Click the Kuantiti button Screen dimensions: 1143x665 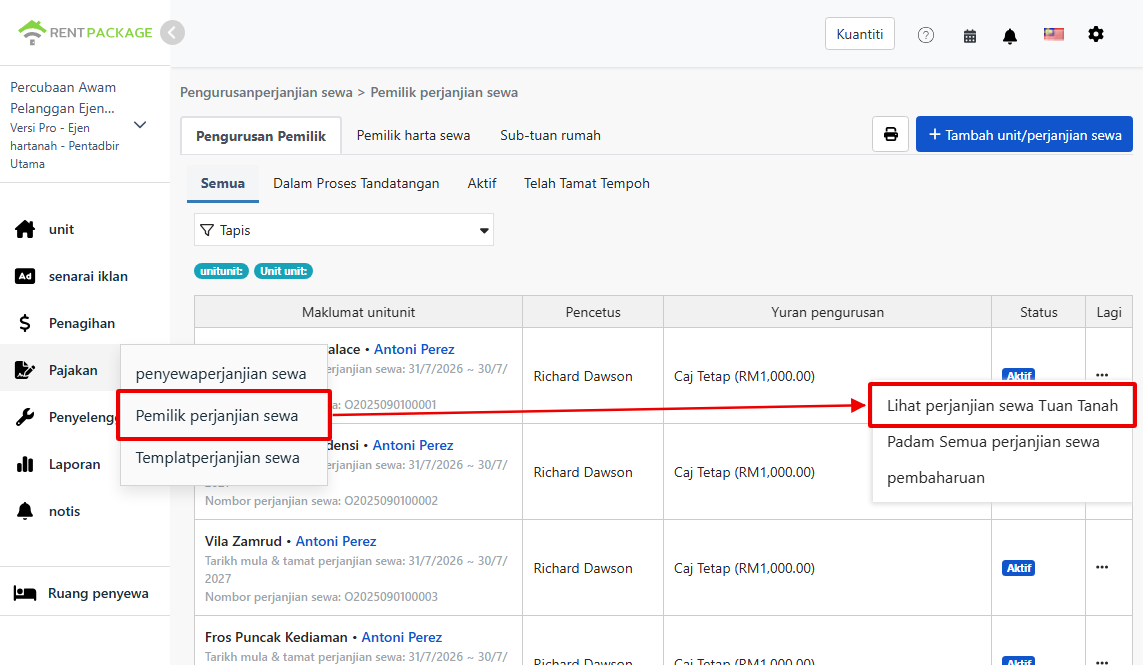859,34
